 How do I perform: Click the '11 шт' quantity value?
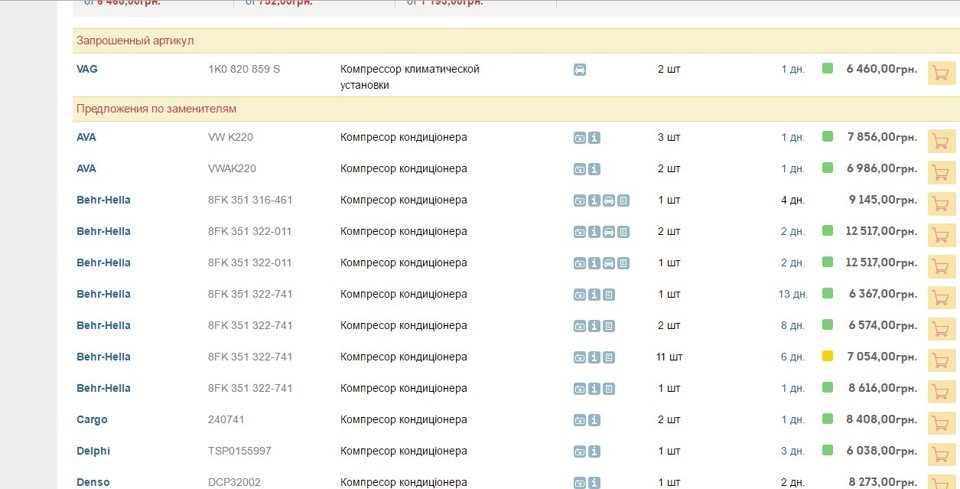coord(669,357)
